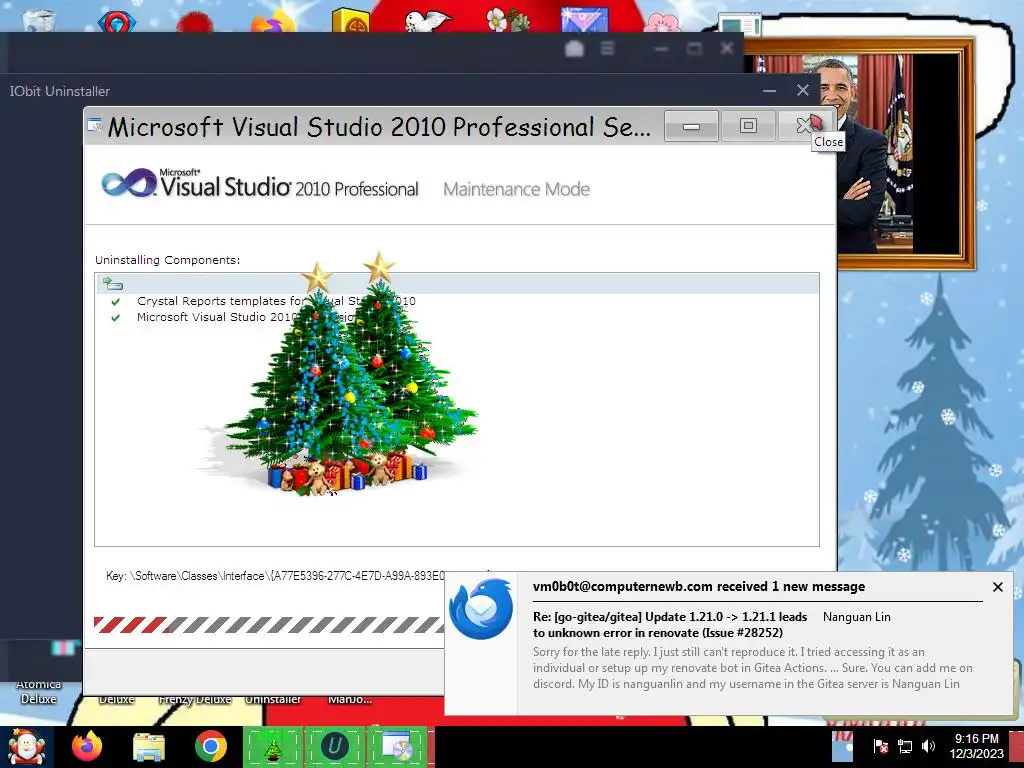The height and width of the screenshot is (768, 1024).
Task: Close the Visual Studio 2010 setup window
Action: click(806, 125)
